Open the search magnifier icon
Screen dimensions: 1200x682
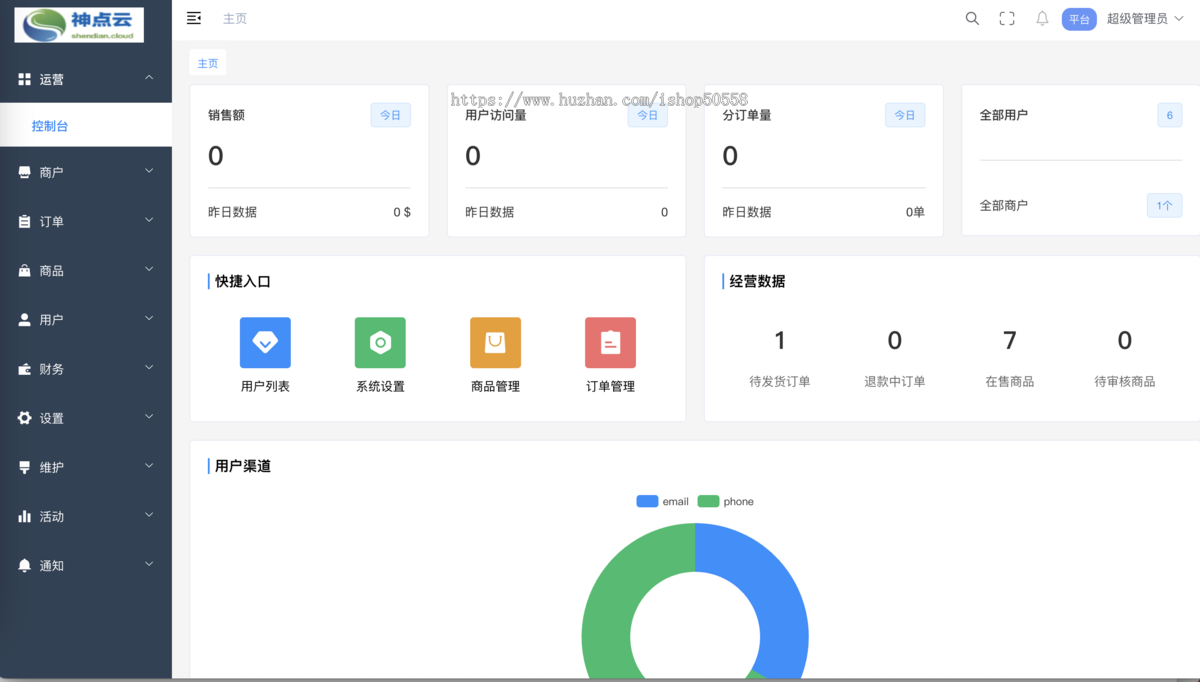[972, 18]
